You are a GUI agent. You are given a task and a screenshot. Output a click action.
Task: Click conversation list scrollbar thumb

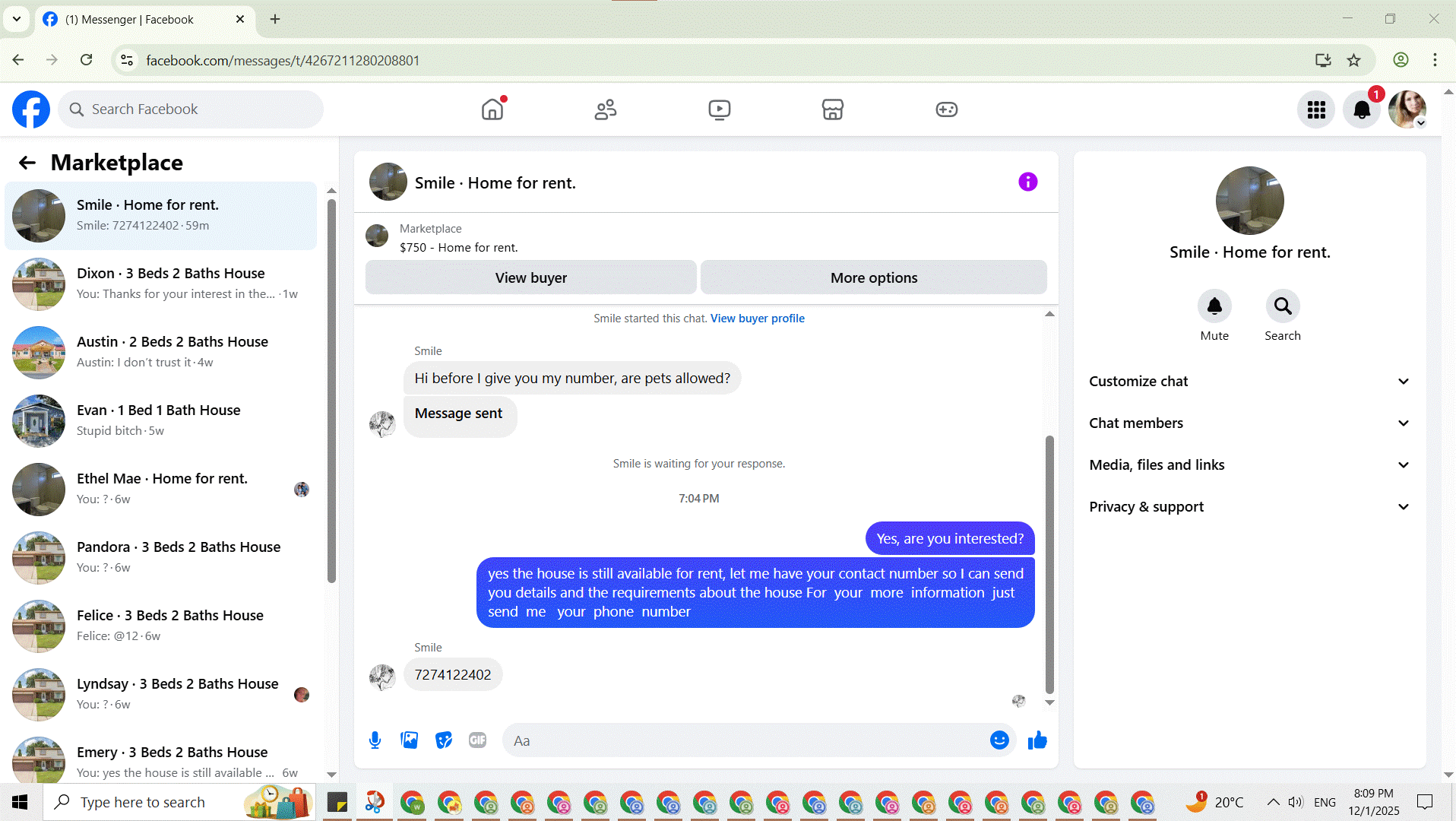click(331, 391)
